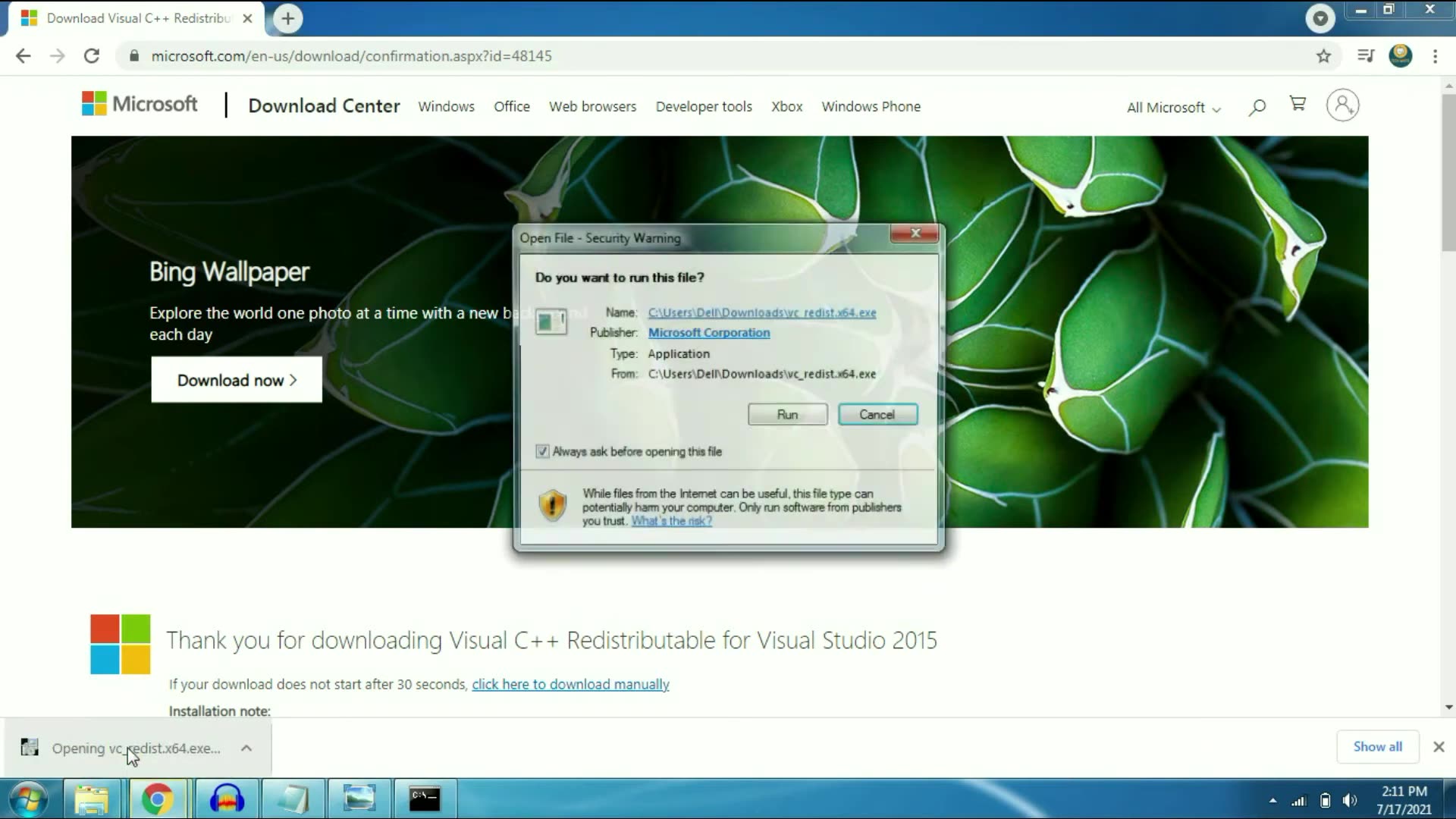This screenshot has width=1456, height=819.
Task: Open the Command Prompt taskbar icon
Action: pos(425,799)
